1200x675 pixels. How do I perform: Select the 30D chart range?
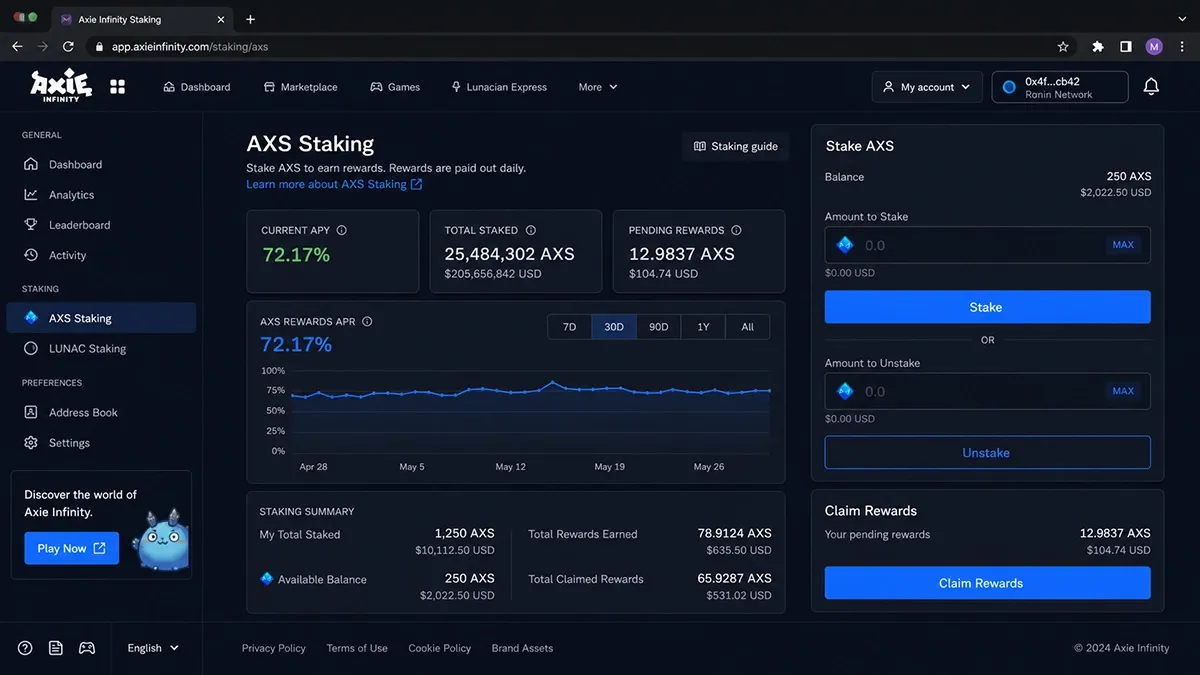tap(614, 327)
